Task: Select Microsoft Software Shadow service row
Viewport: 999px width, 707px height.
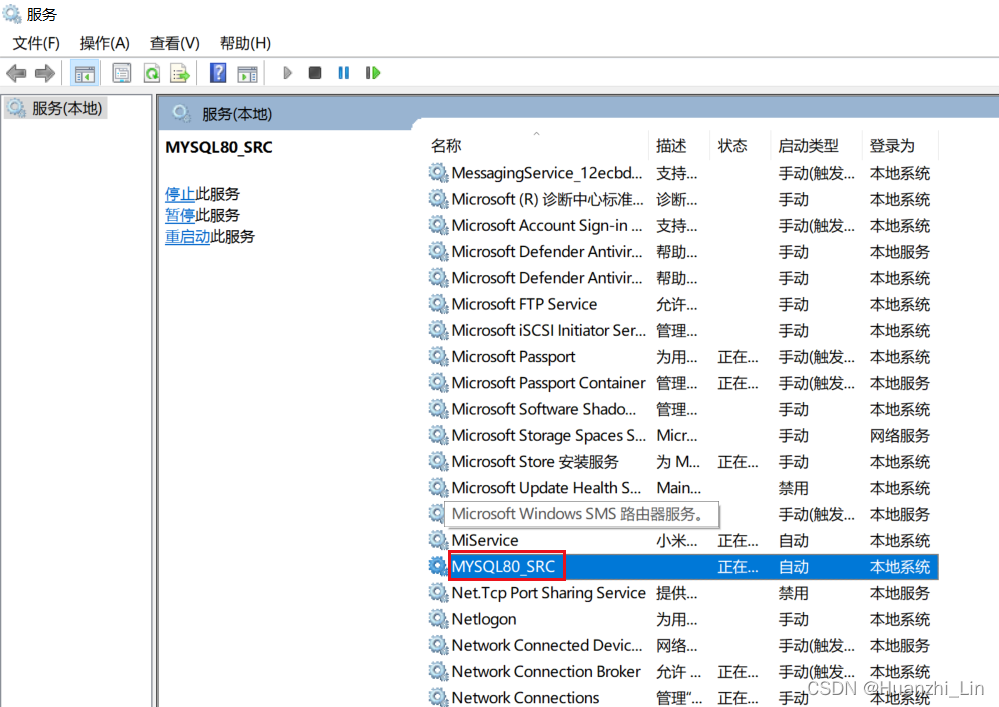Action: (x=682, y=409)
